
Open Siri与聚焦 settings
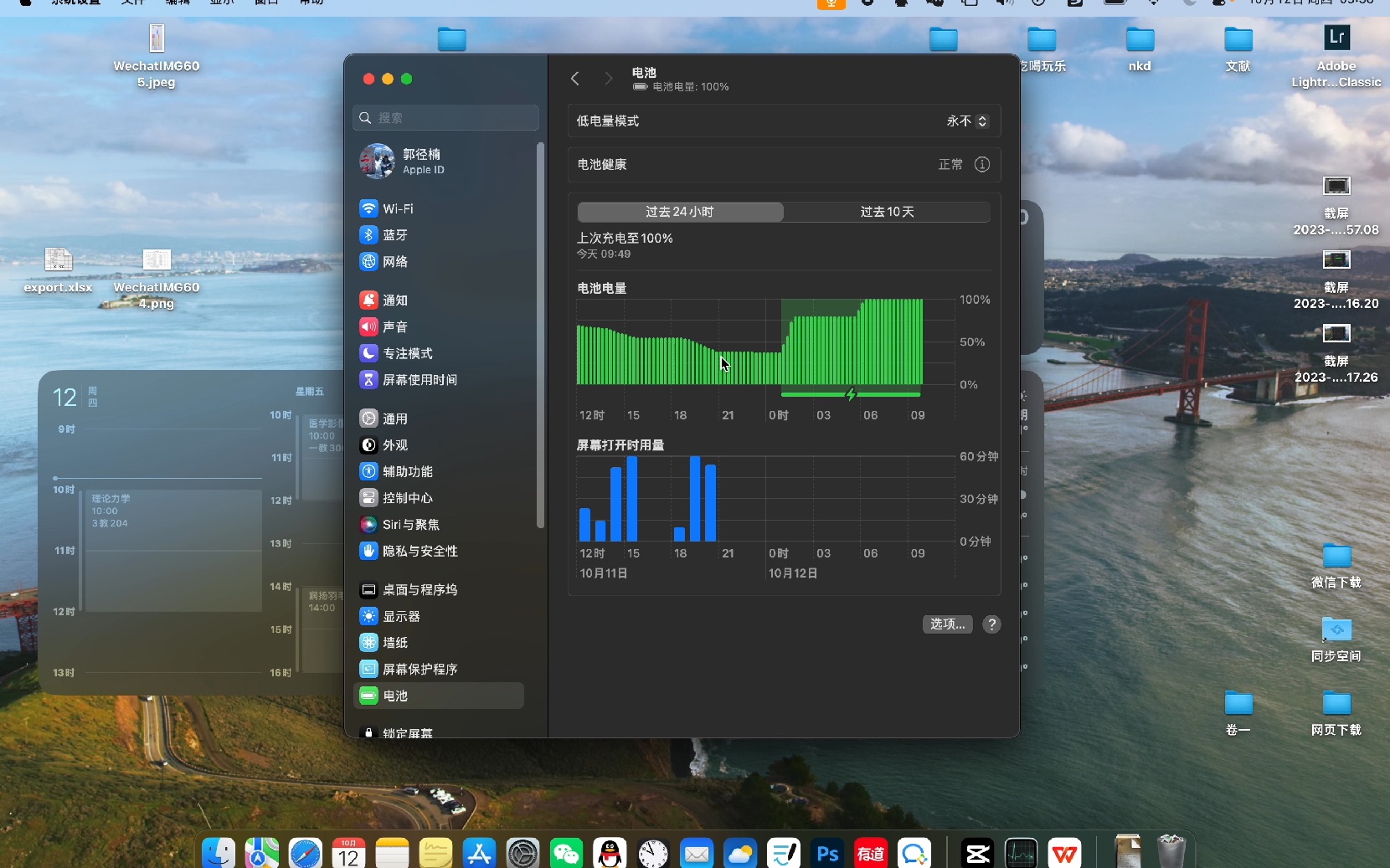[x=439, y=525]
